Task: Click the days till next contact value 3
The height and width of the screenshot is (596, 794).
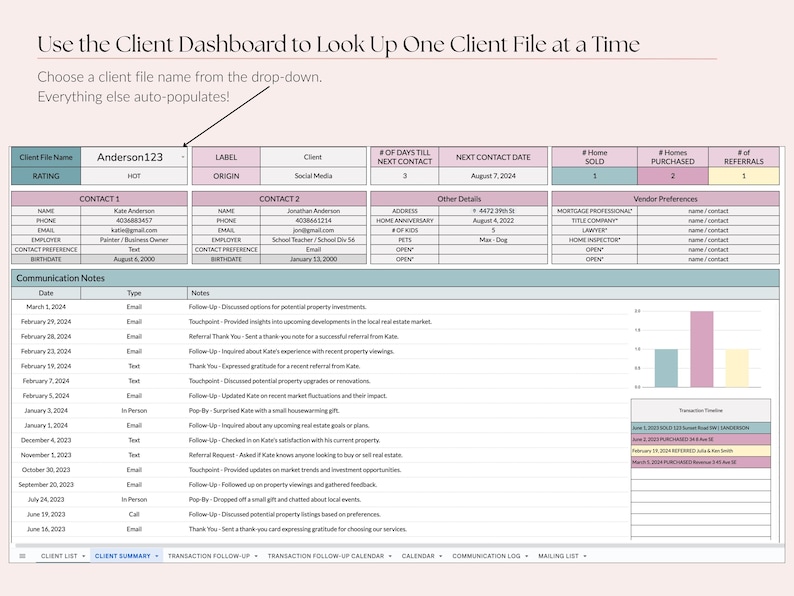Action: click(405, 176)
